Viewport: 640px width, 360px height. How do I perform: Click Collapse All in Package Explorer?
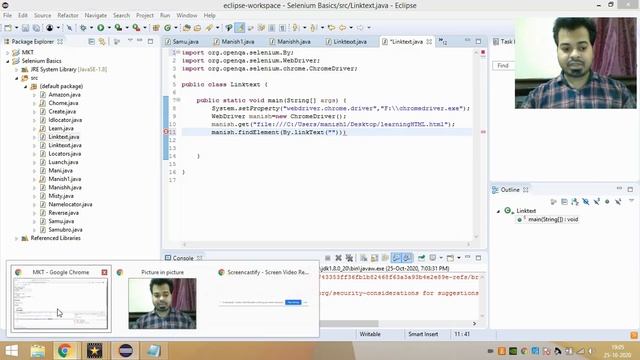(x=91, y=42)
